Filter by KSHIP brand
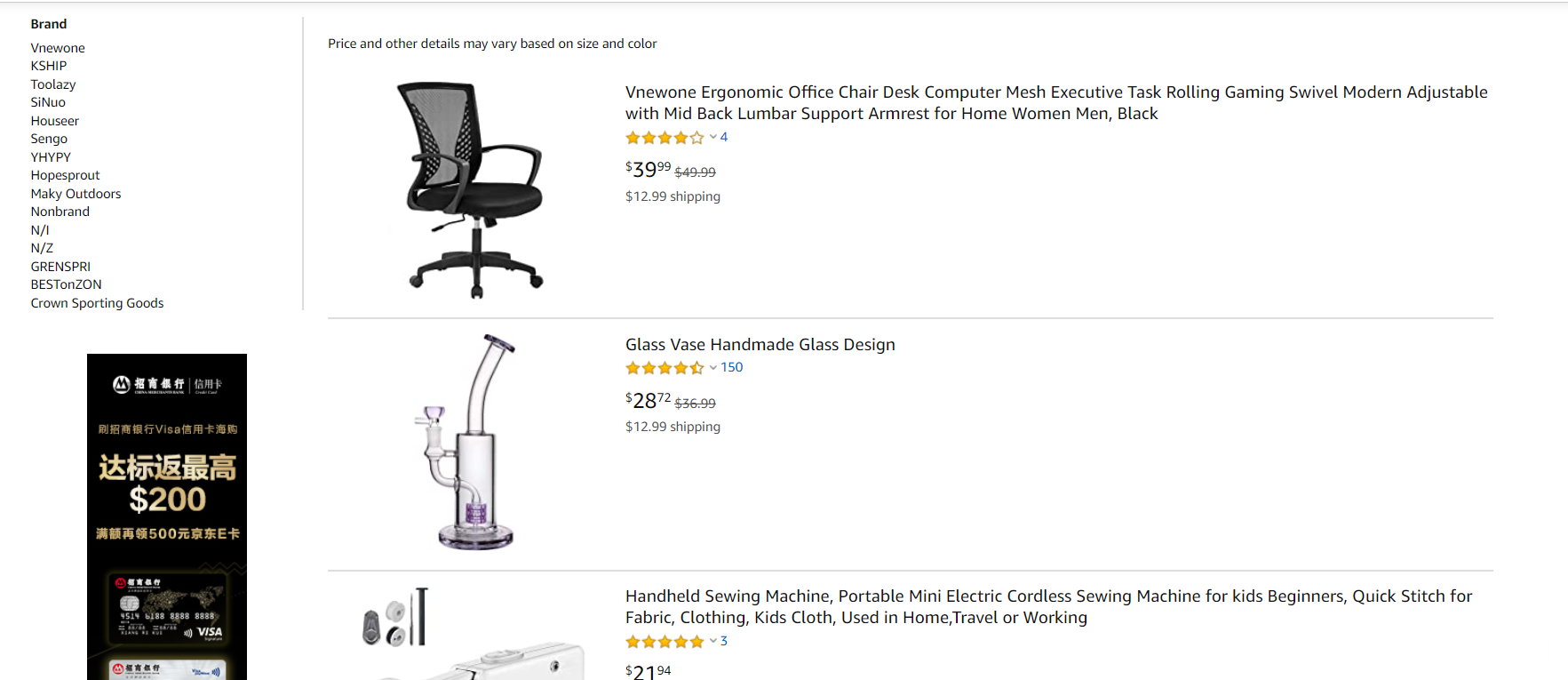Viewport: 1568px width, 680px height. [49, 66]
